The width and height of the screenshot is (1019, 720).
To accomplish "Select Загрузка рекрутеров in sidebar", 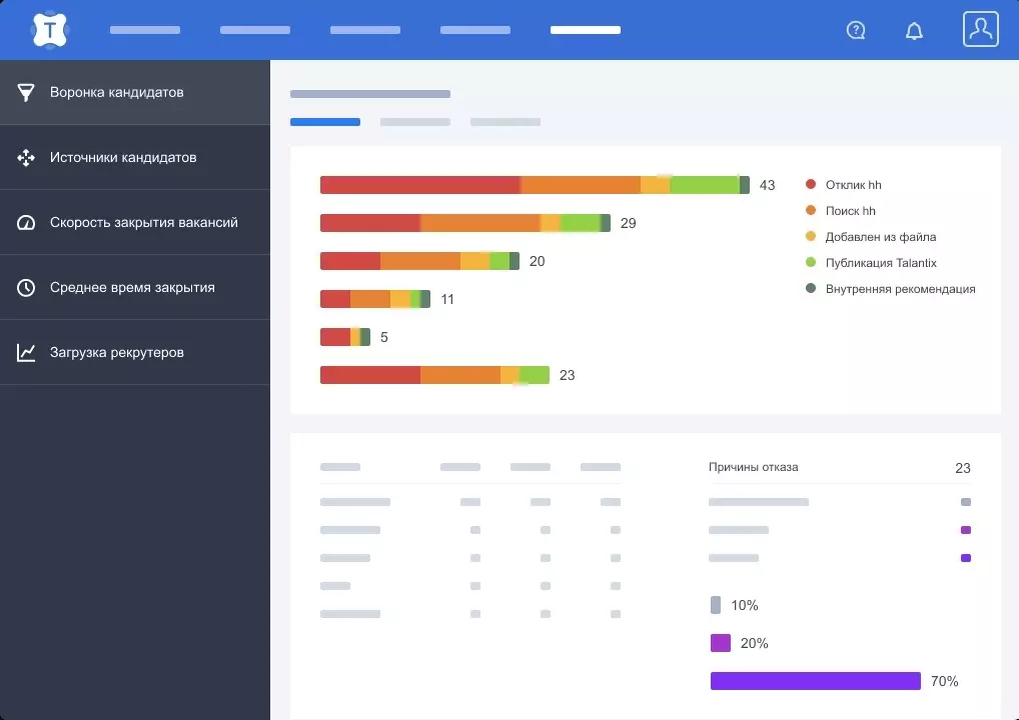I will click(135, 352).
